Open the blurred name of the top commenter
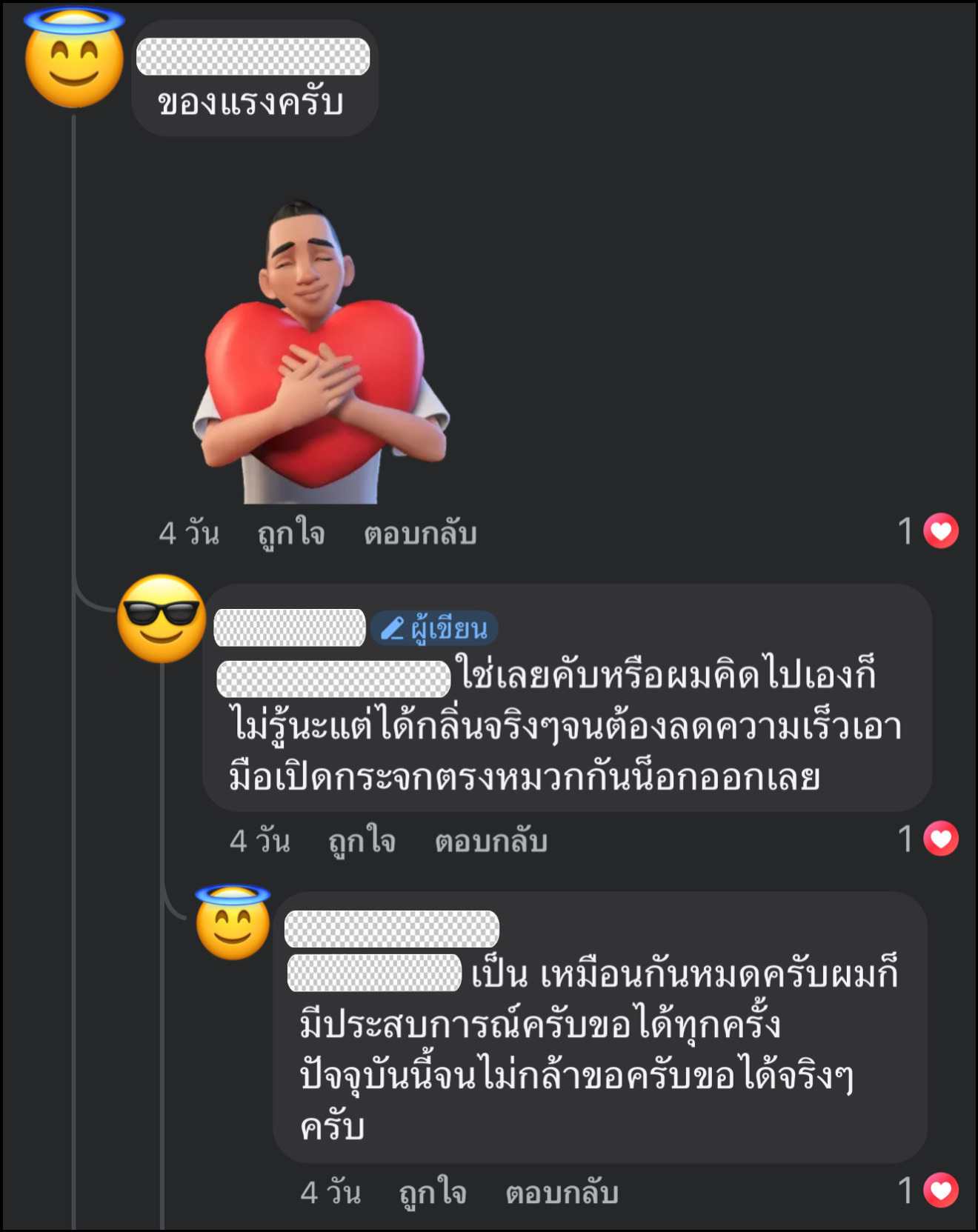Screen dimensions: 978x1232 [253, 57]
